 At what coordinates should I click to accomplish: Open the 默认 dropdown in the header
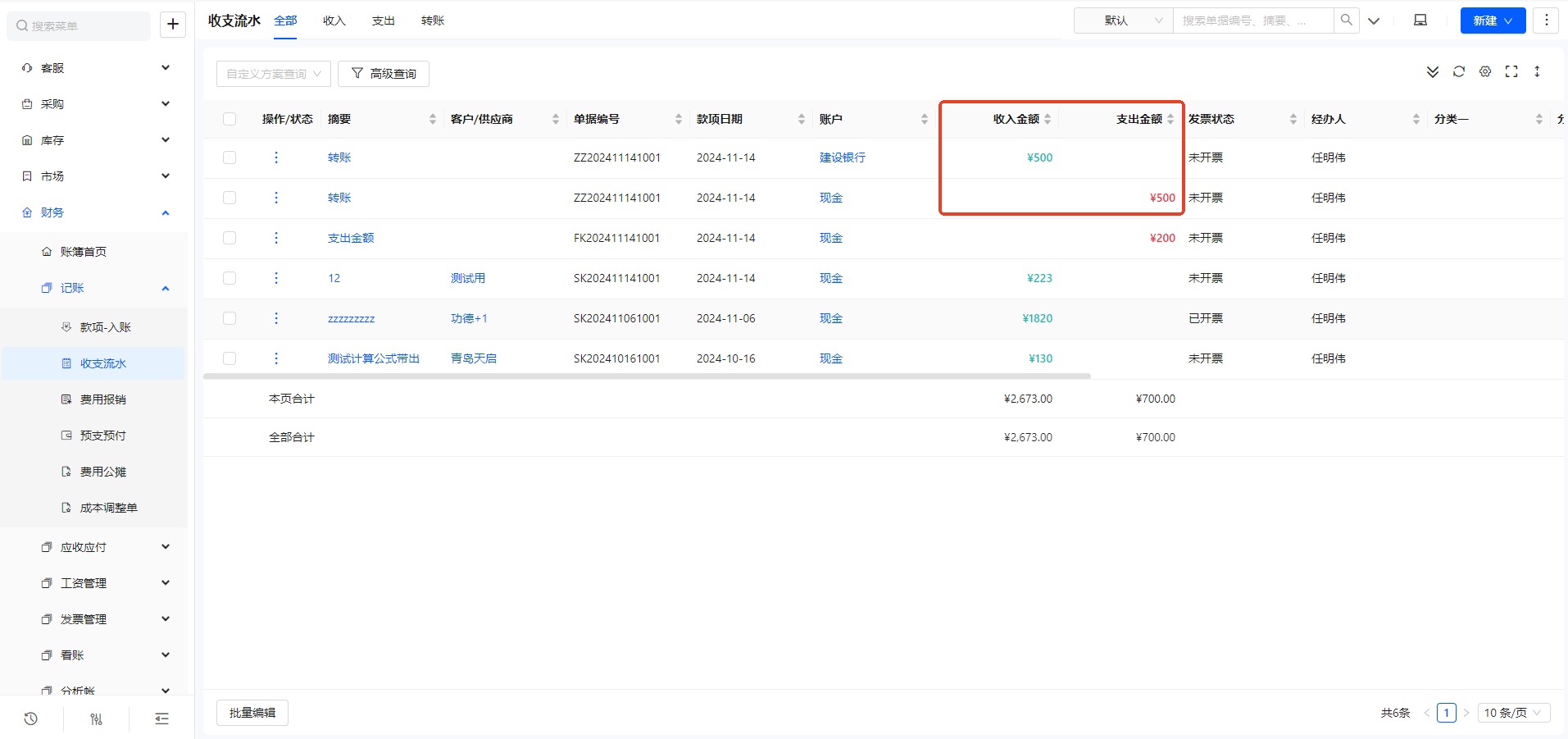point(1124,21)
